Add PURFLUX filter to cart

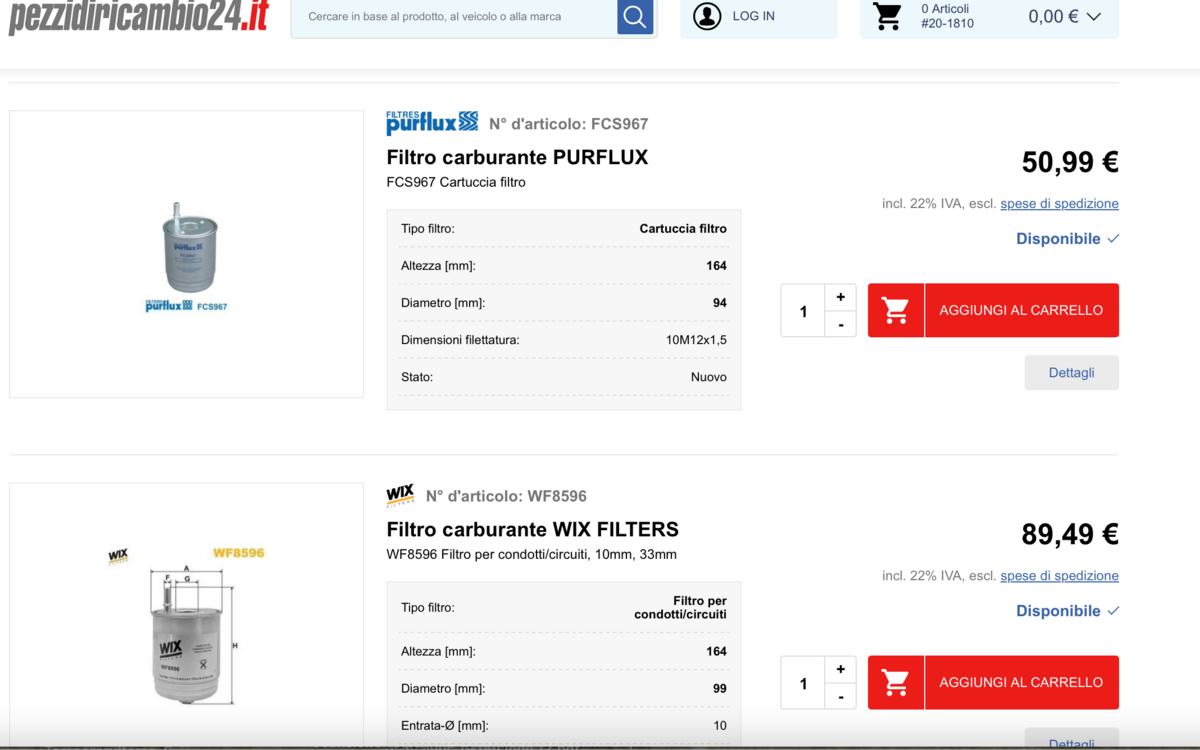pyautogui.click(x=1021, y=310)
